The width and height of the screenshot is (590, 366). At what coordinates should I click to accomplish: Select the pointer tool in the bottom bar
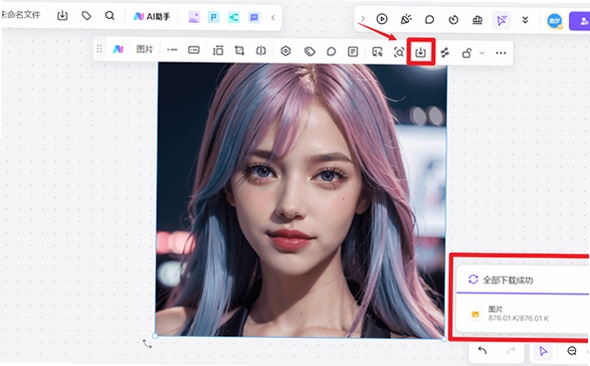[x=543, y=352]
